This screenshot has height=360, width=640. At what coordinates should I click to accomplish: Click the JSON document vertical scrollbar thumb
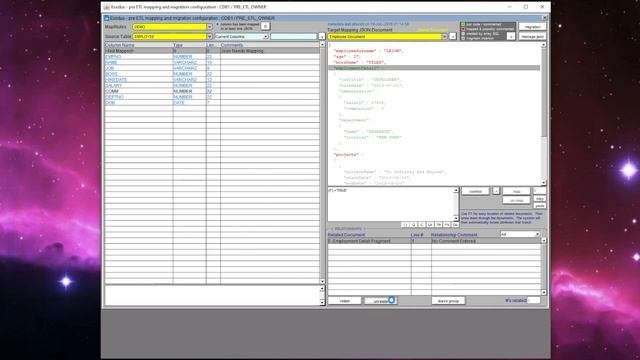pos(544,92)
